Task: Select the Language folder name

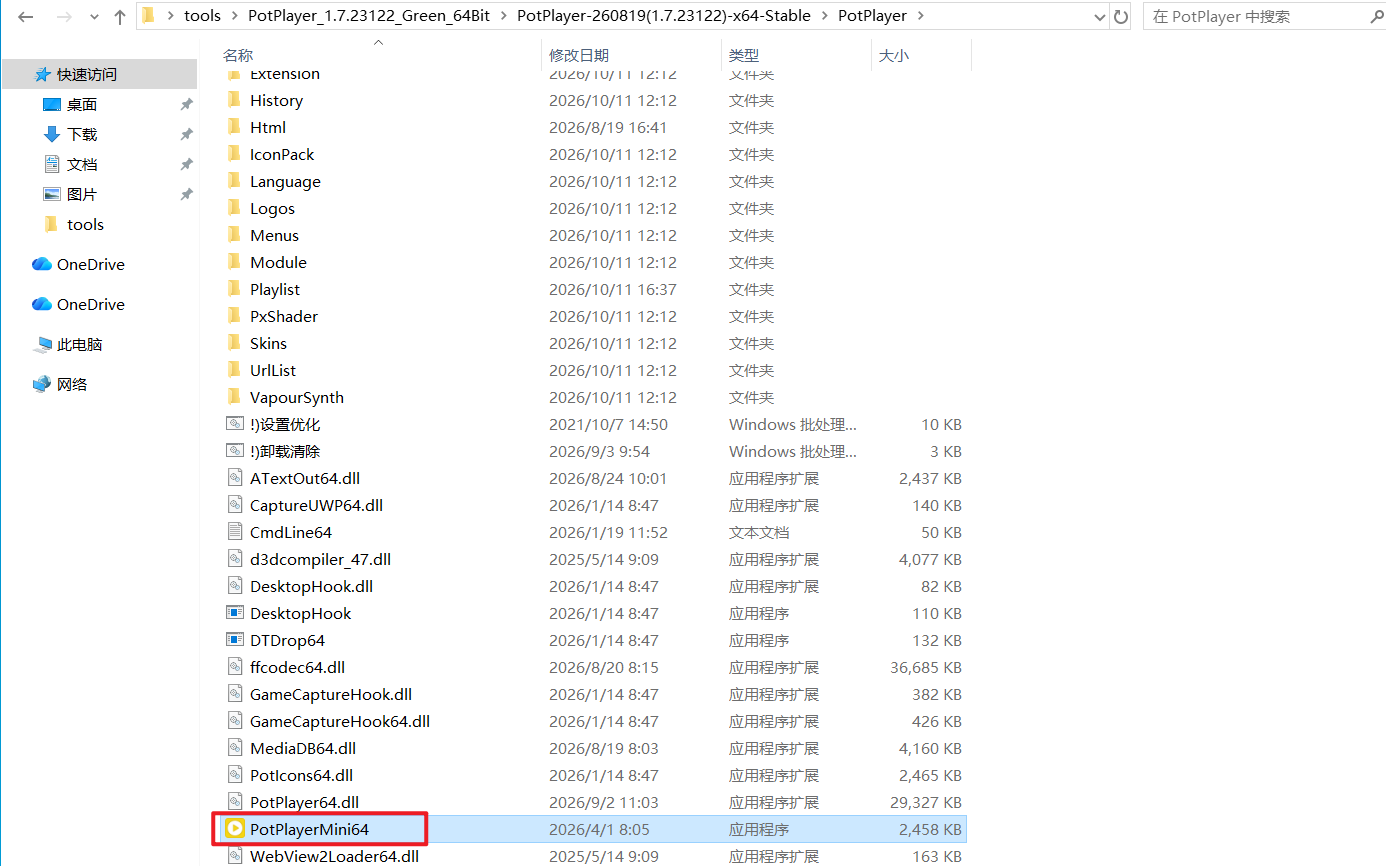Action: coord(285,181)
